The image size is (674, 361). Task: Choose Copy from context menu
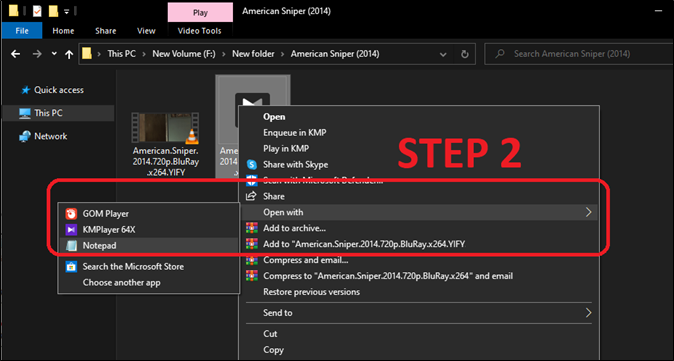pyautogui.click(x=273, y=350)
